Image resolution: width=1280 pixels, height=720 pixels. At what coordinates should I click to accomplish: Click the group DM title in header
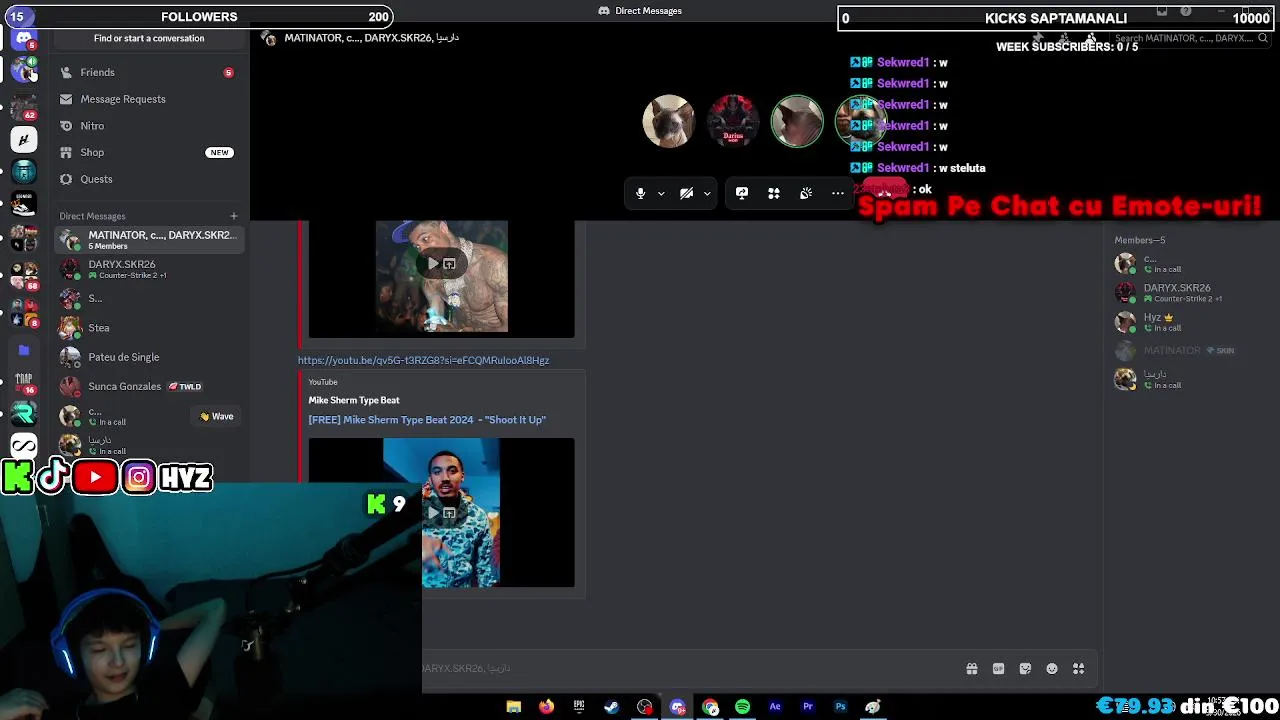pos(371,38)
